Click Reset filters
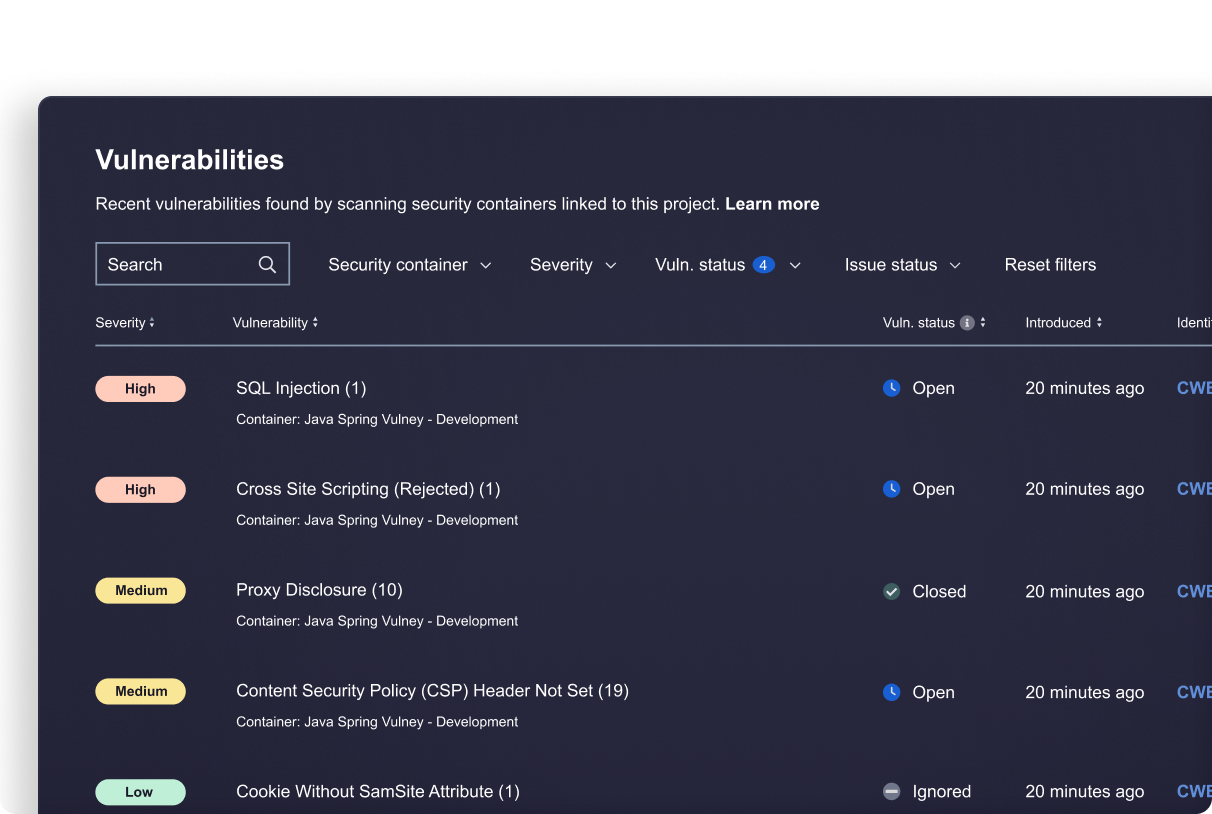Screen dimensions: 1212x814 coord(1050,264)
